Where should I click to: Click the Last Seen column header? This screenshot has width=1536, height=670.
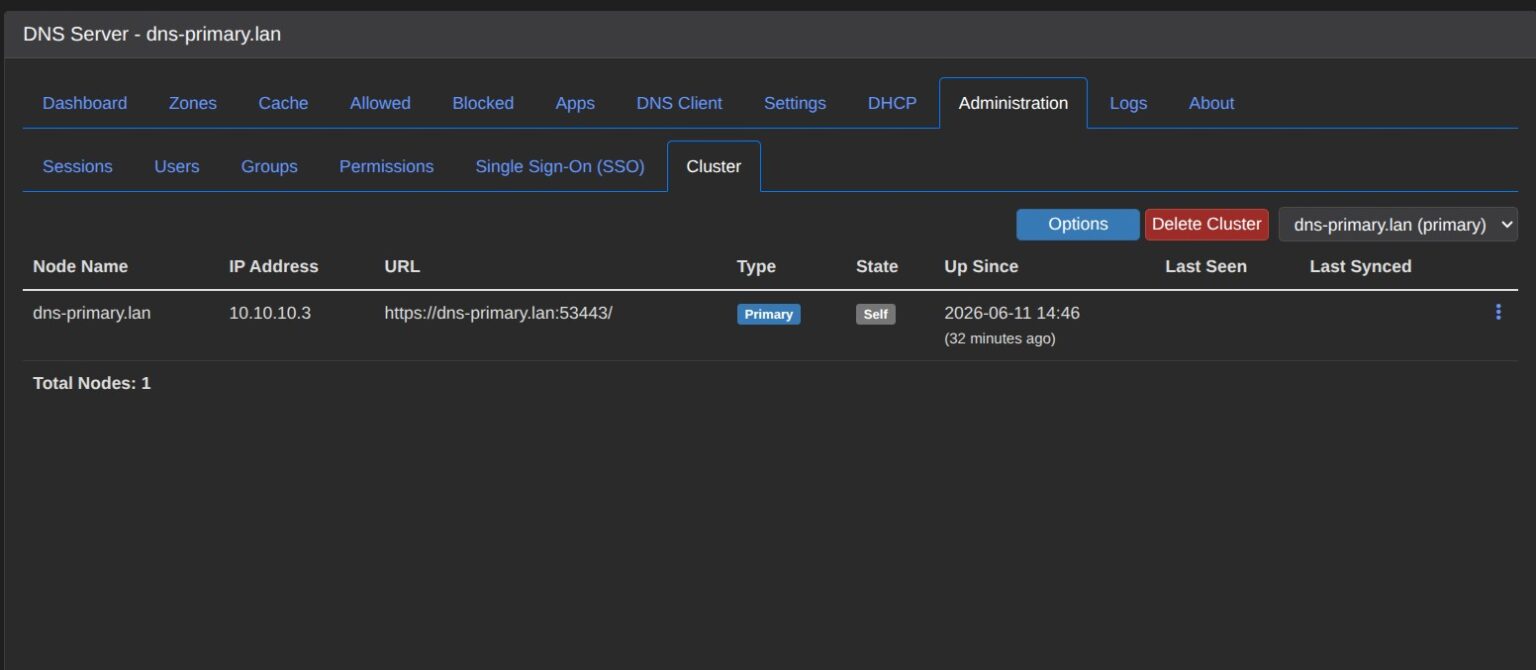click(x=1206, y=266)
